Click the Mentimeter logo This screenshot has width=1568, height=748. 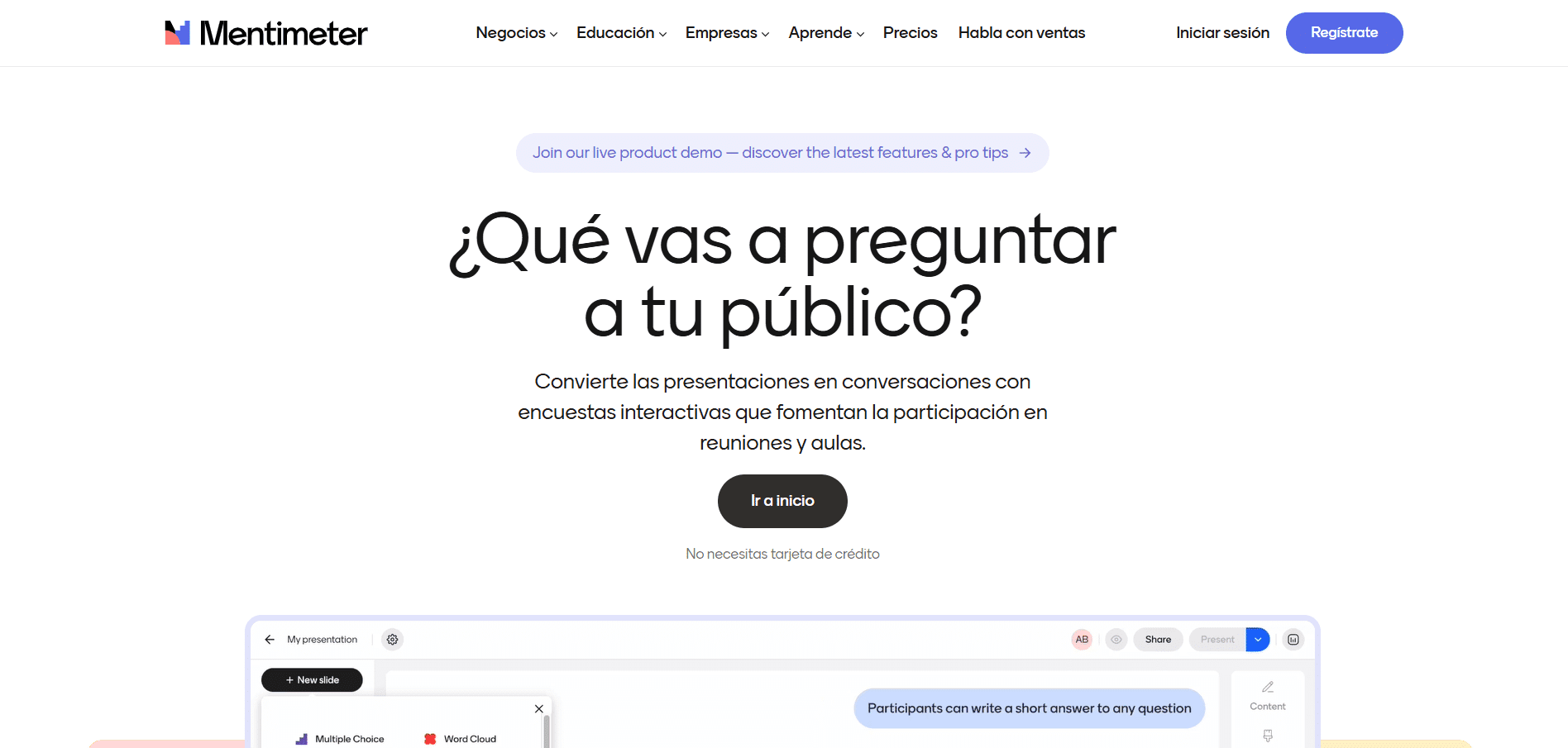[265, 33]
